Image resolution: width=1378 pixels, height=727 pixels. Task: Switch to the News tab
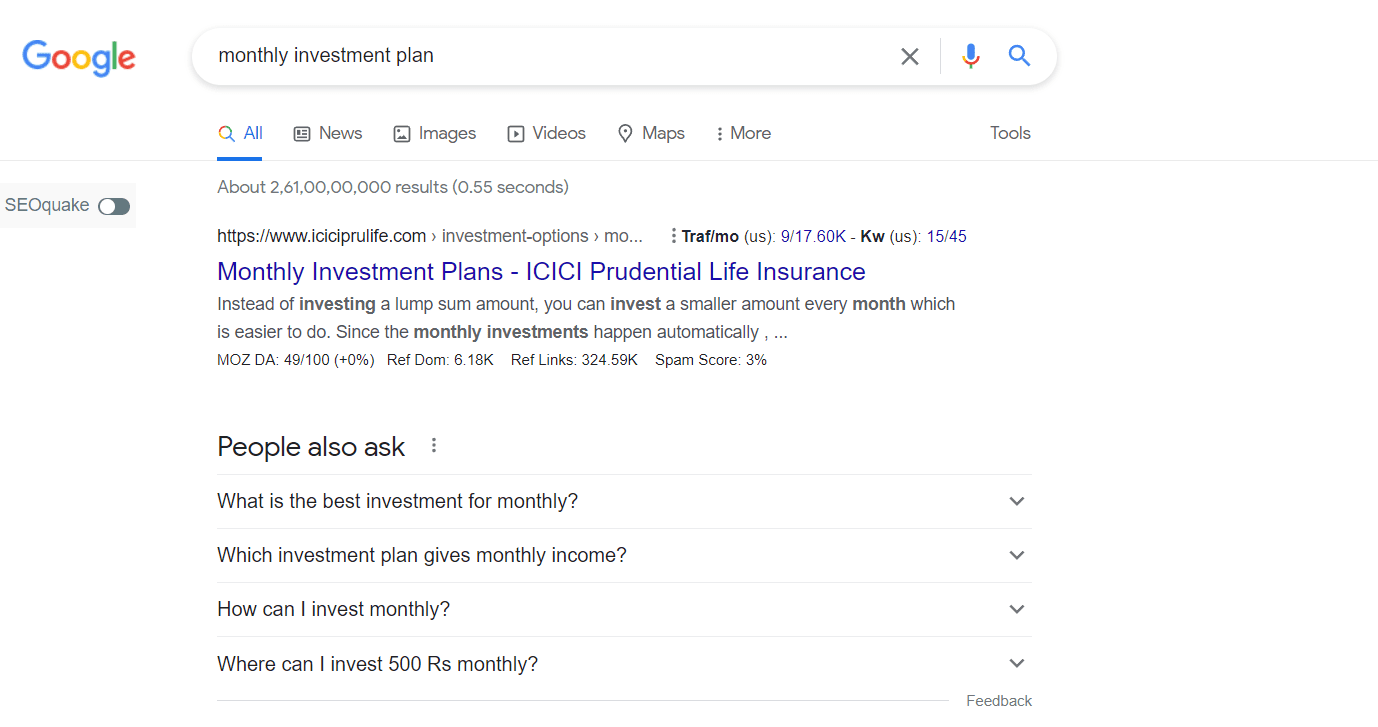[328, 133]
